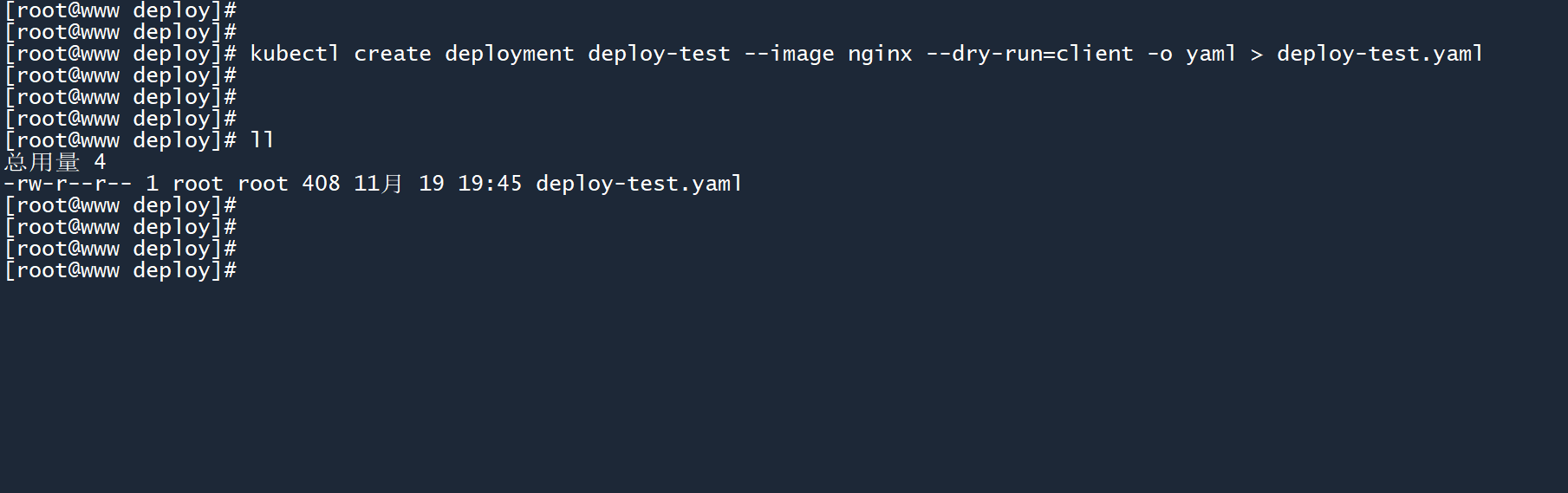Click the "-o" output option
Image resolution: width=1568 pixels, height=493 pixels.
coord(1160,54)
